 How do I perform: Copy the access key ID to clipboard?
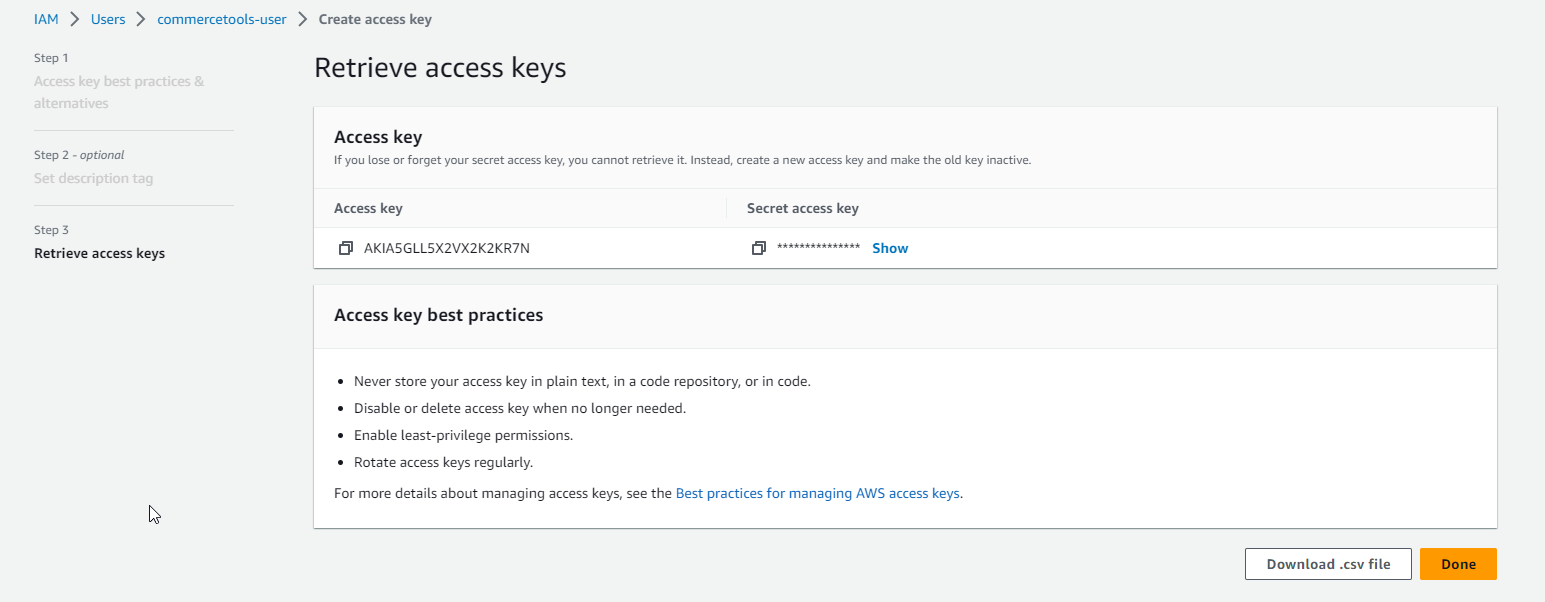coord(346,248)
